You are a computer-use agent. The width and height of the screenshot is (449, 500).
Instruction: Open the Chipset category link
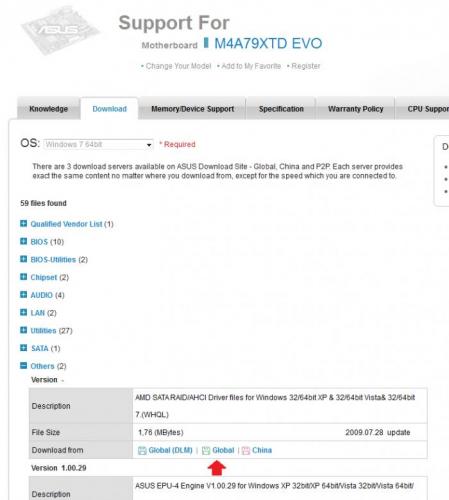(44, 277)
